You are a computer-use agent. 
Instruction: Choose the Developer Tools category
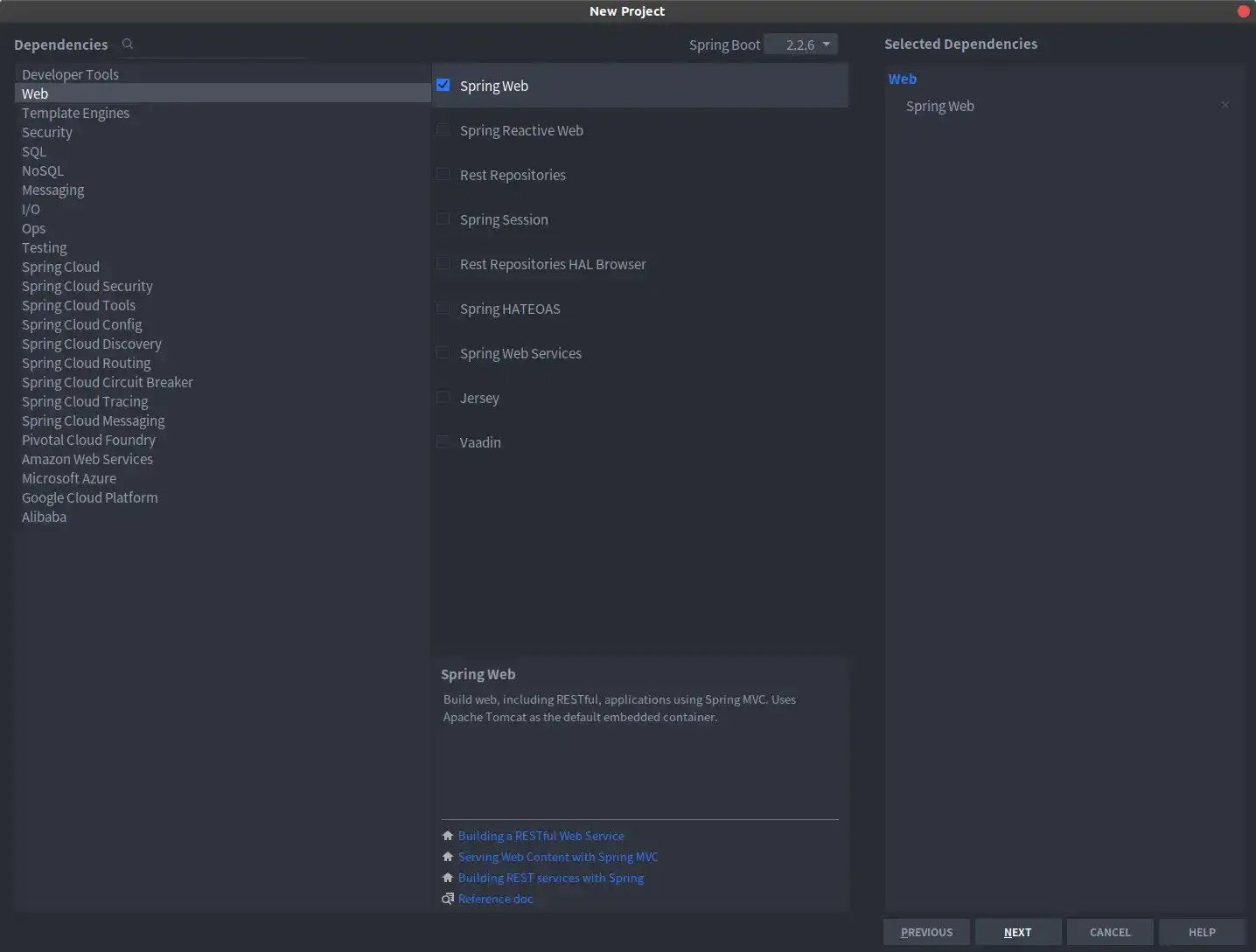(70, 74)
